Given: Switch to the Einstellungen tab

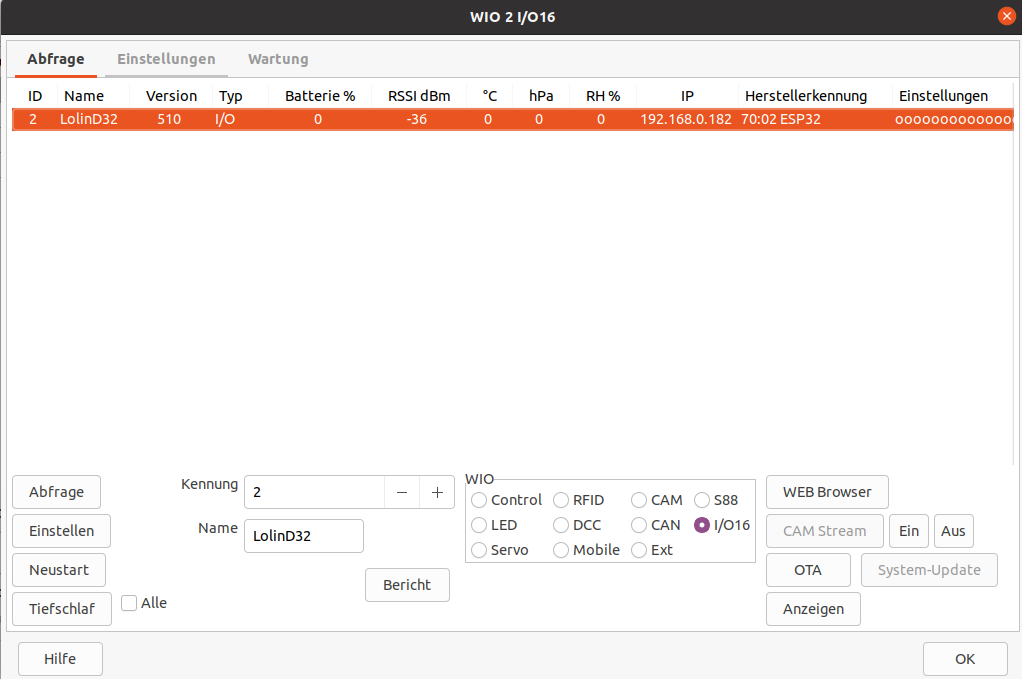Looking at the screenshot, I should click(166, 59).
